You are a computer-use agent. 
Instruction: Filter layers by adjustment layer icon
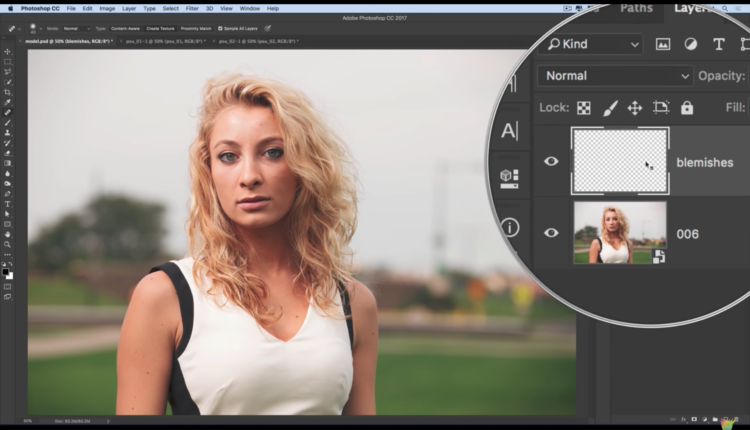tap(691, 44)
